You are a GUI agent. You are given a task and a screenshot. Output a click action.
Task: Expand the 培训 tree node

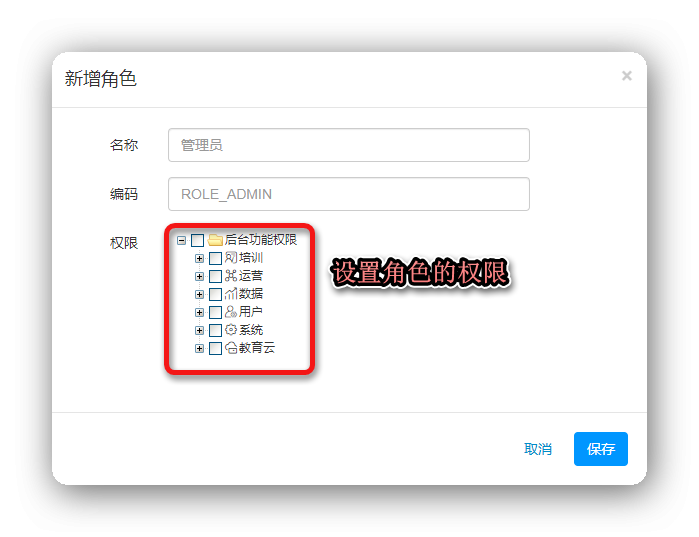pyautogui.click(x=199, y=258)
